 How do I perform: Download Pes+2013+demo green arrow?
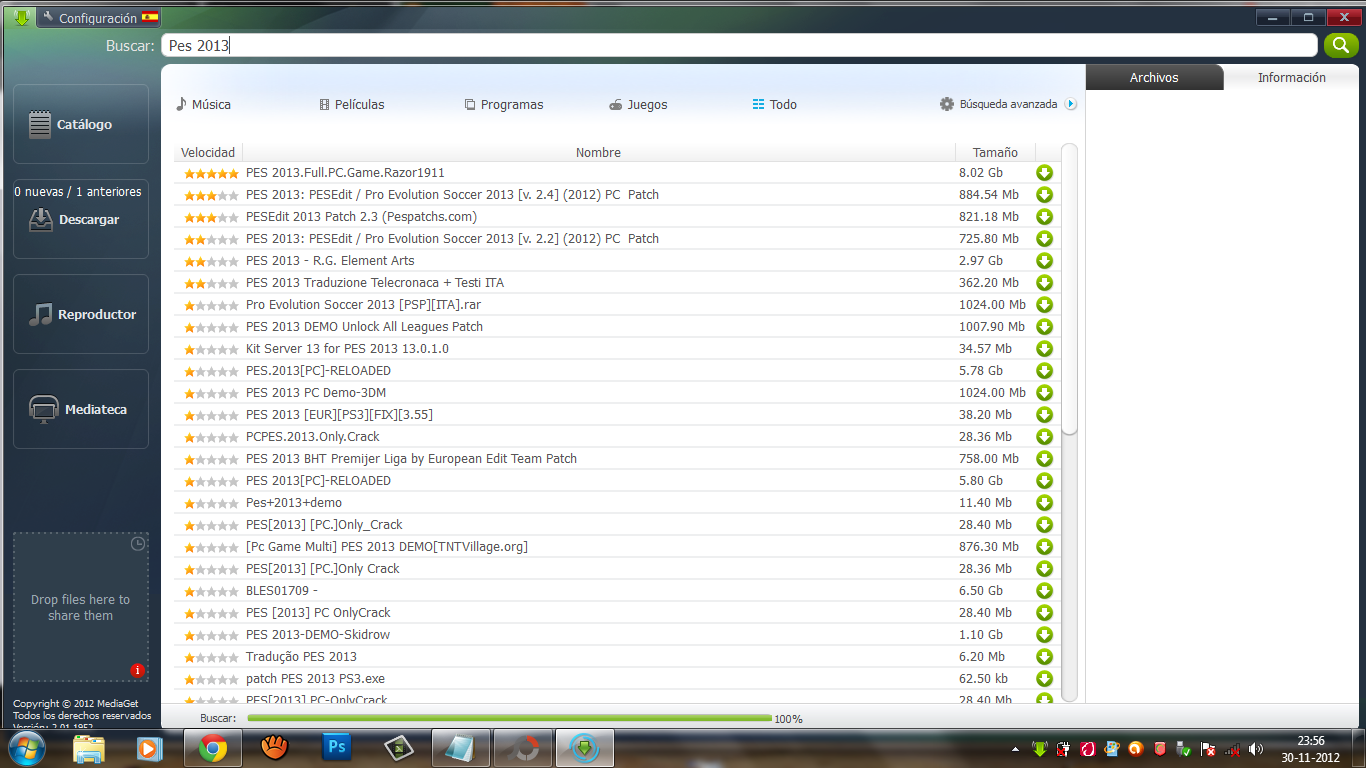click(x=1045, y=503)
